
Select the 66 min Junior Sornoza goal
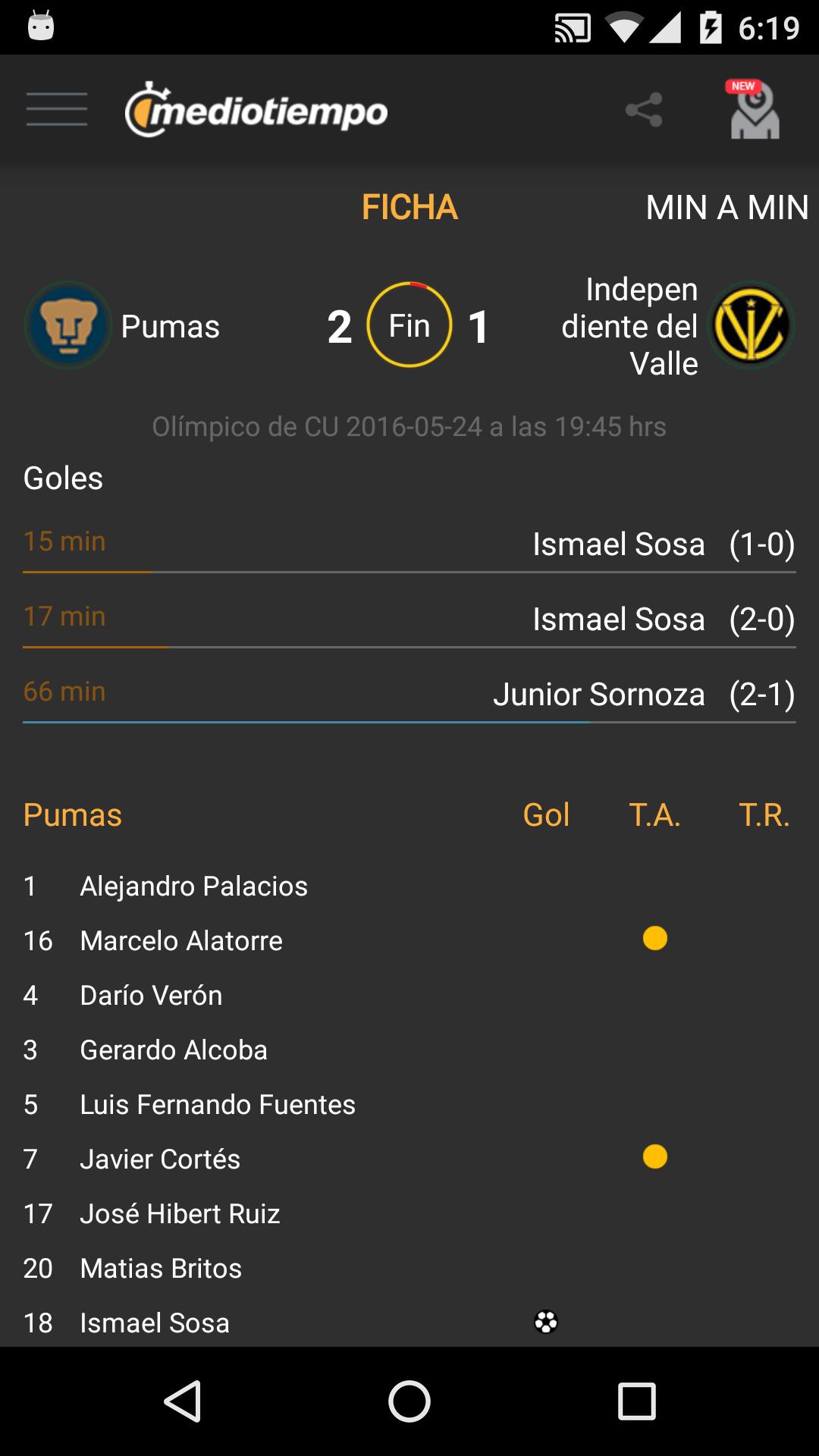tap(409, 694)
